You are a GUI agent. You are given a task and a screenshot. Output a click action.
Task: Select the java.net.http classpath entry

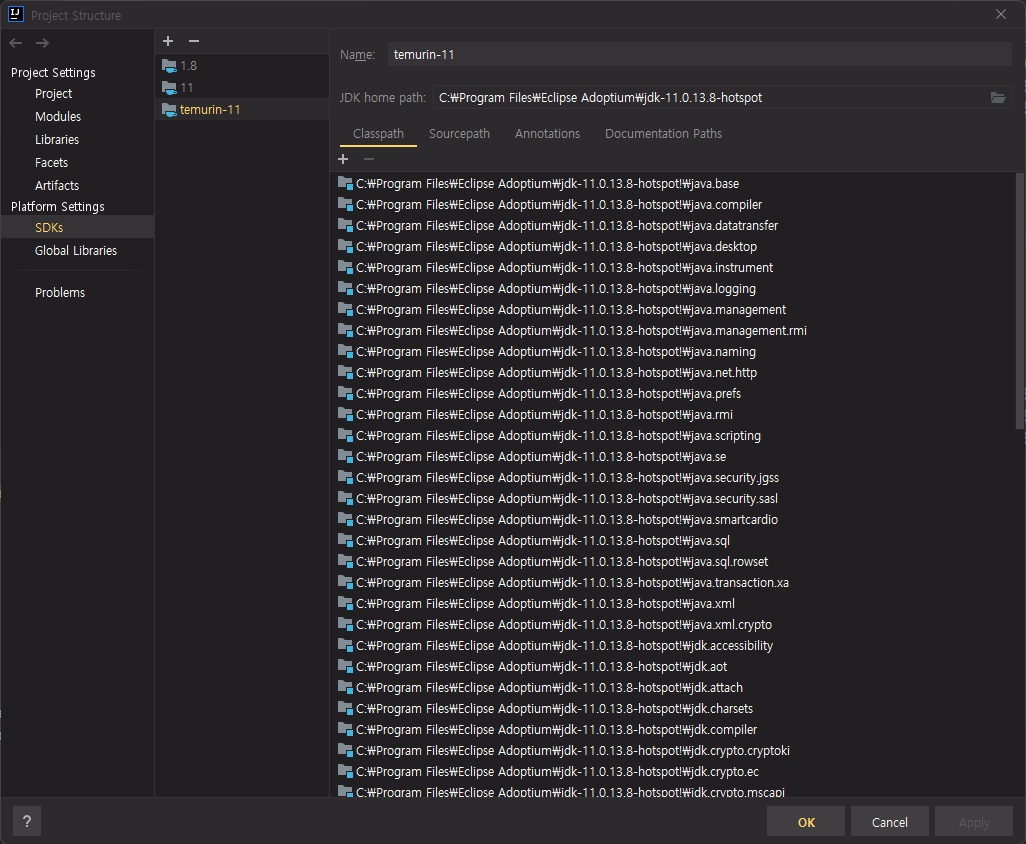[674, 372]
